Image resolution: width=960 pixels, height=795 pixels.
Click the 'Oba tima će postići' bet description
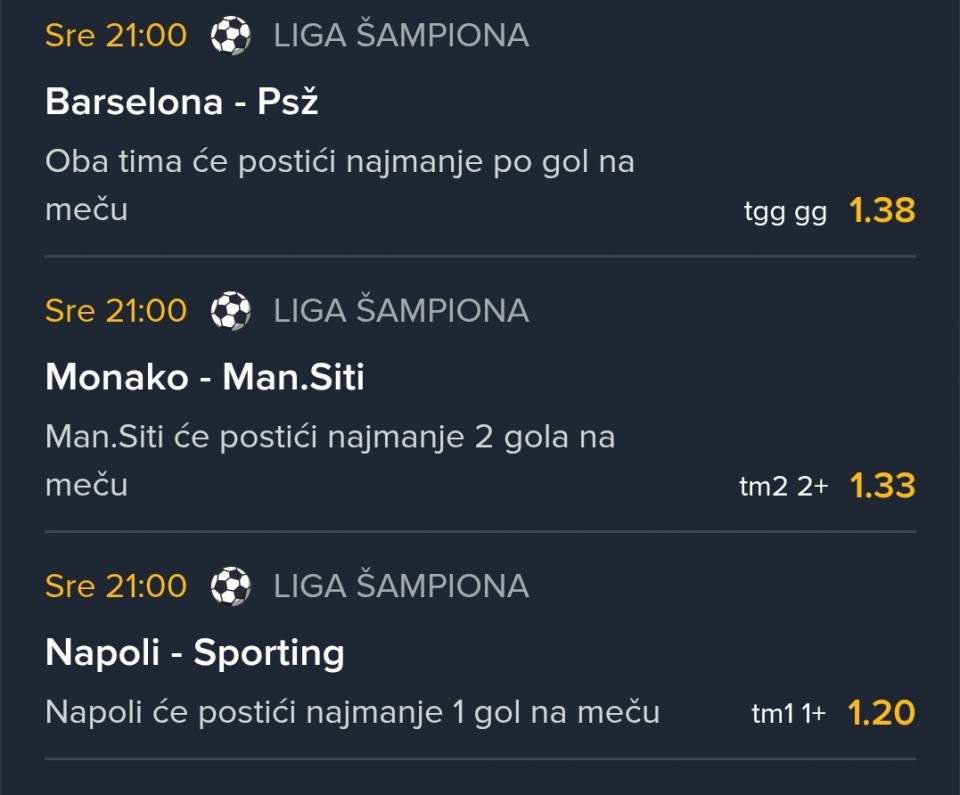pyautogui.click(x=340, y=162)
